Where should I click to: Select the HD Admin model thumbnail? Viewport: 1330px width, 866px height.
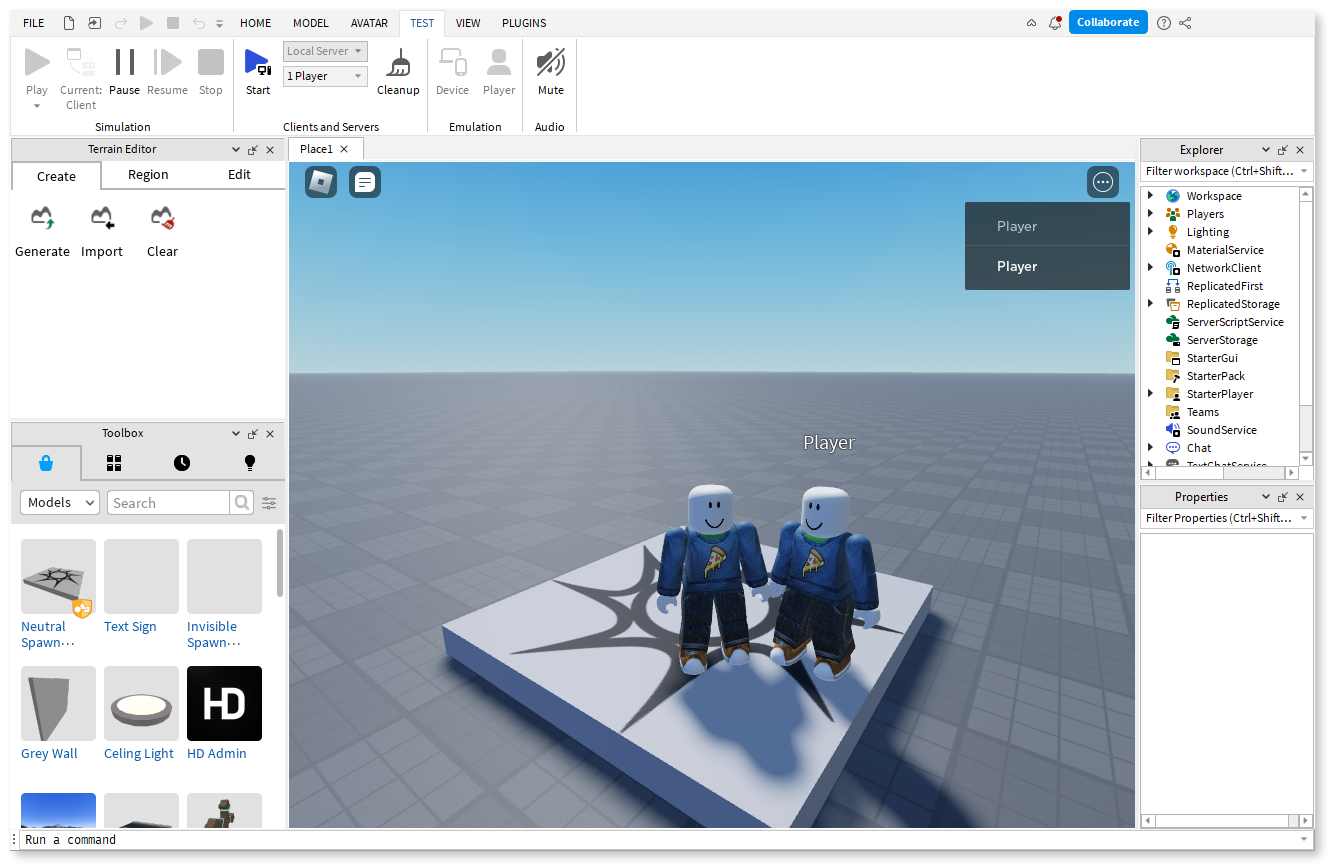223,703
